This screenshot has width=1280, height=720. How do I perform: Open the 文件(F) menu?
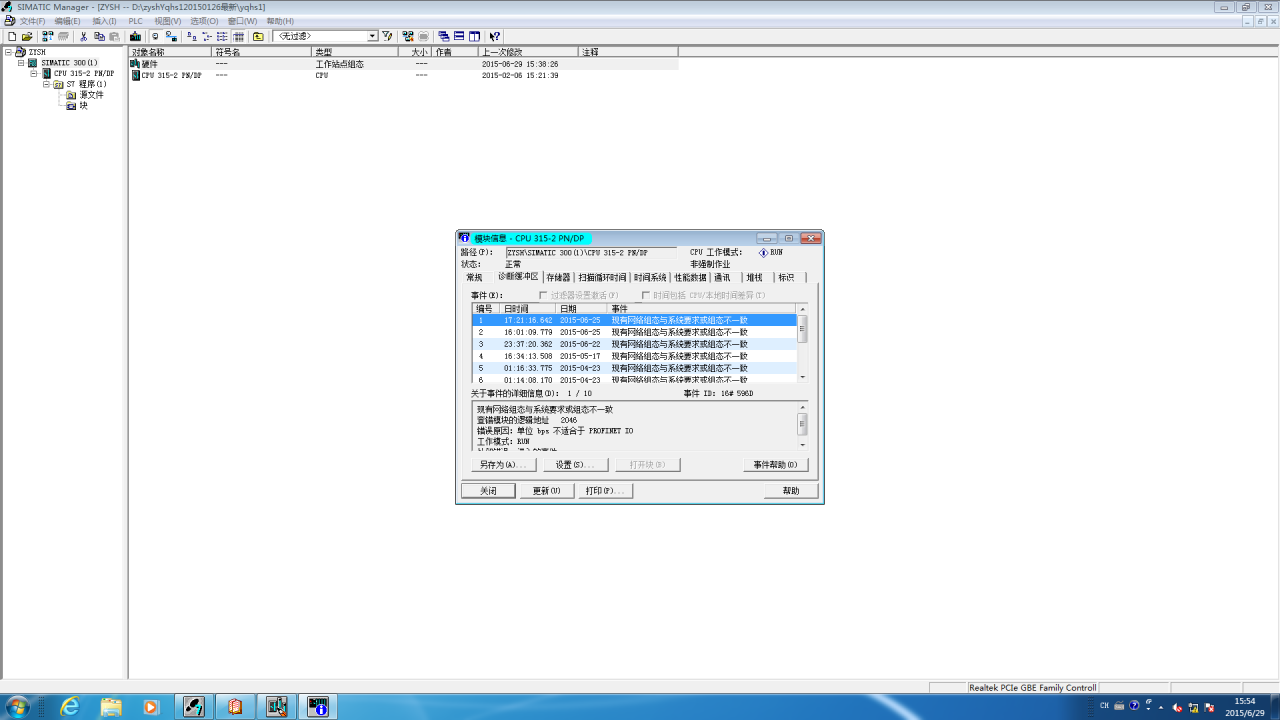point(33,21)
